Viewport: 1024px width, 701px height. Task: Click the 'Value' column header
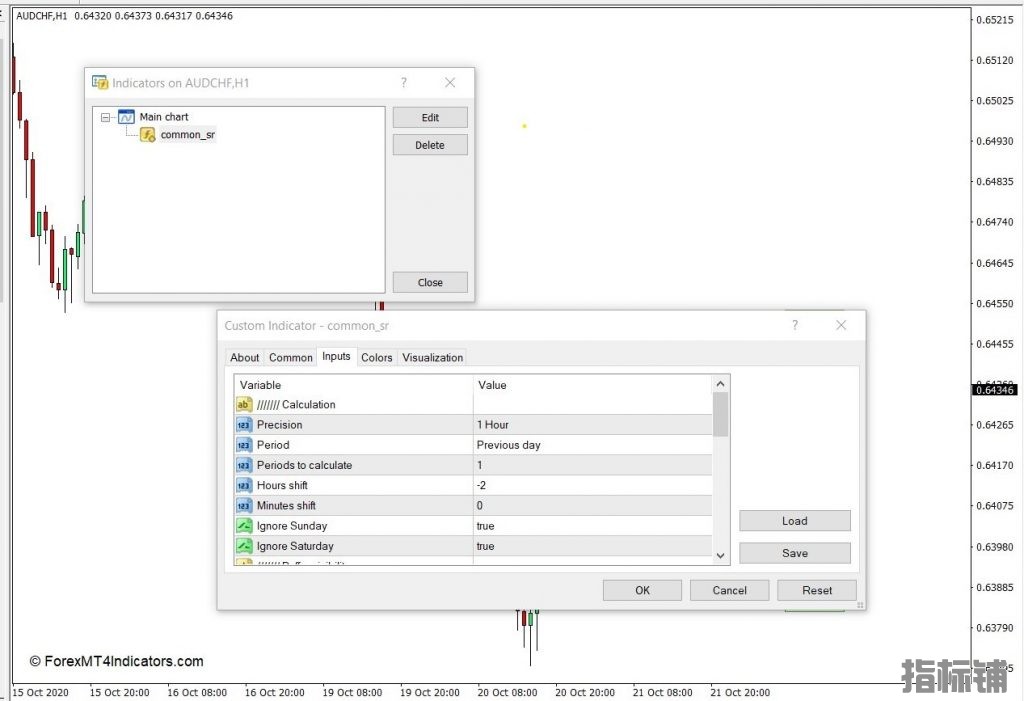[492, 385]
